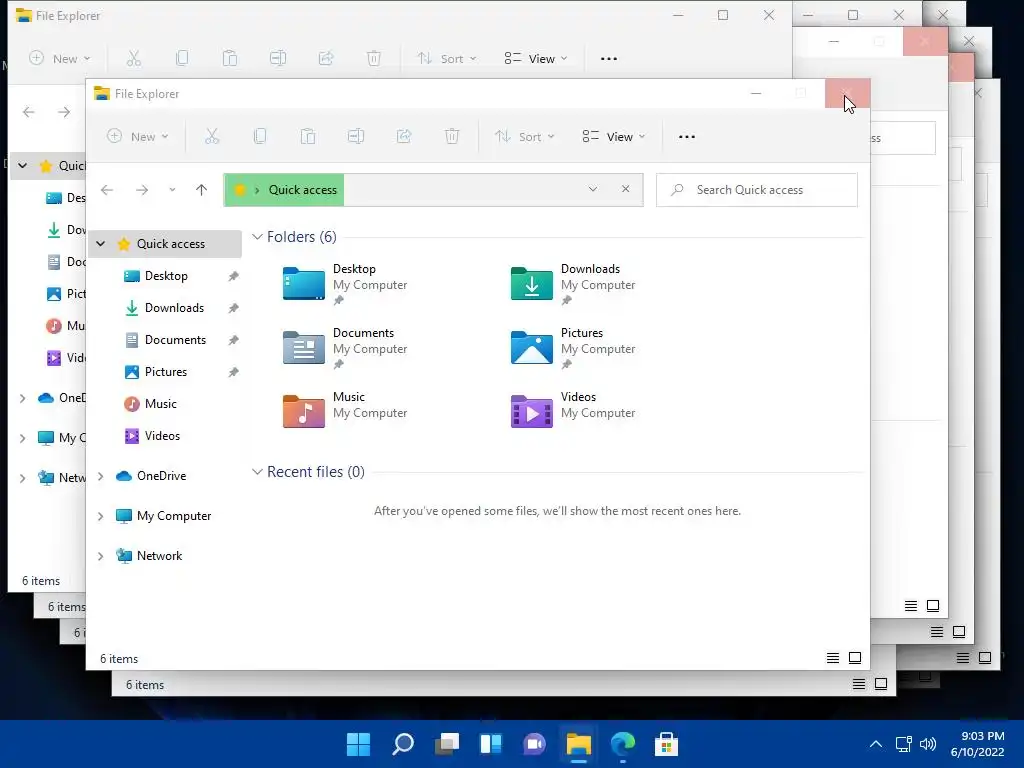Open the New dropdown in the front window

pos(138,136)
